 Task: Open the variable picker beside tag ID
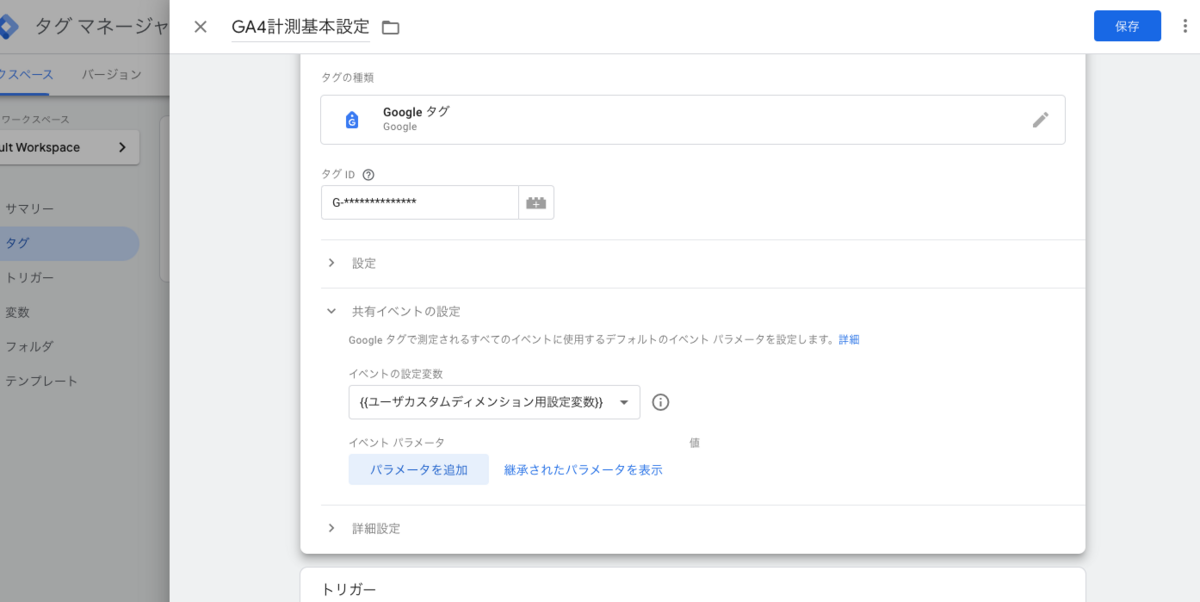[536, 203]
